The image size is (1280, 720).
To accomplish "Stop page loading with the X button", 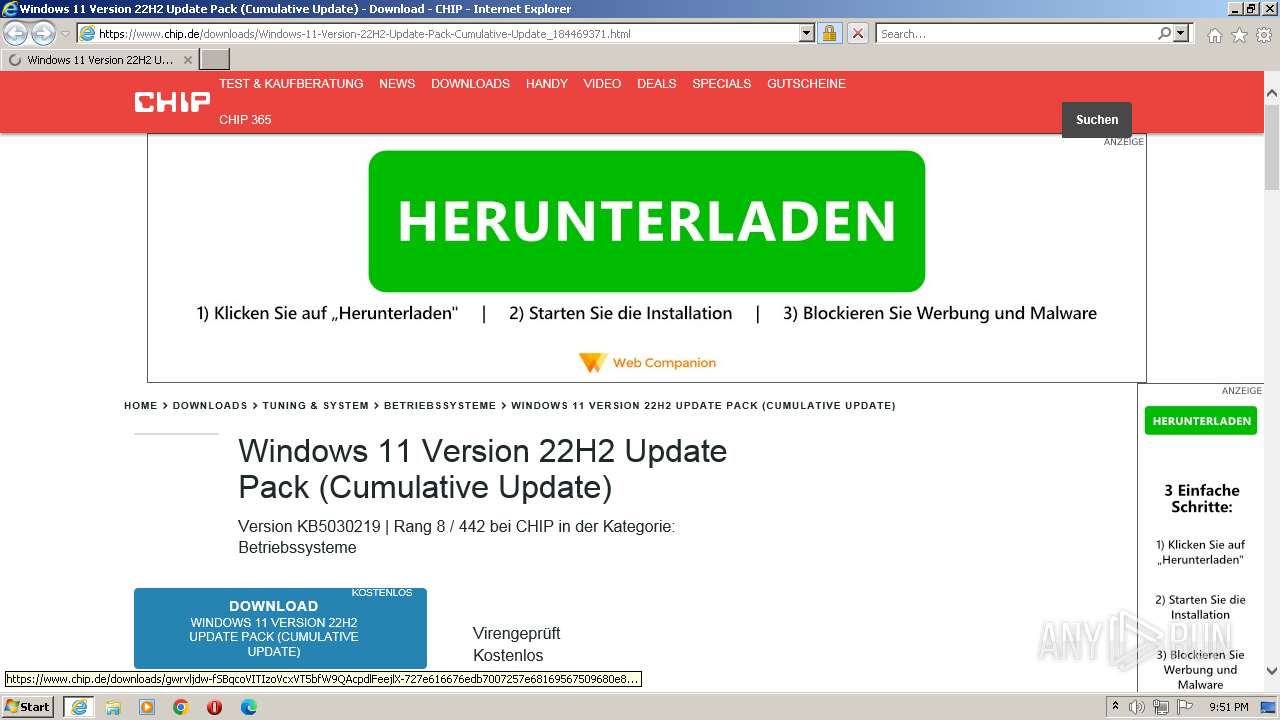I will click(x=858, y=33).
